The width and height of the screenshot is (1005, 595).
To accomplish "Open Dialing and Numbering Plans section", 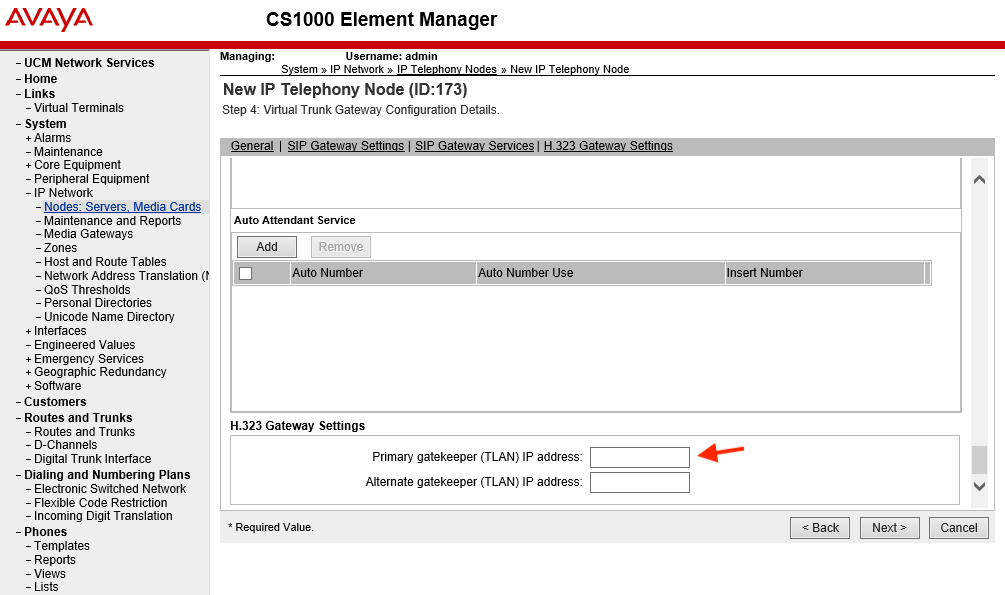I will point(107,475).
